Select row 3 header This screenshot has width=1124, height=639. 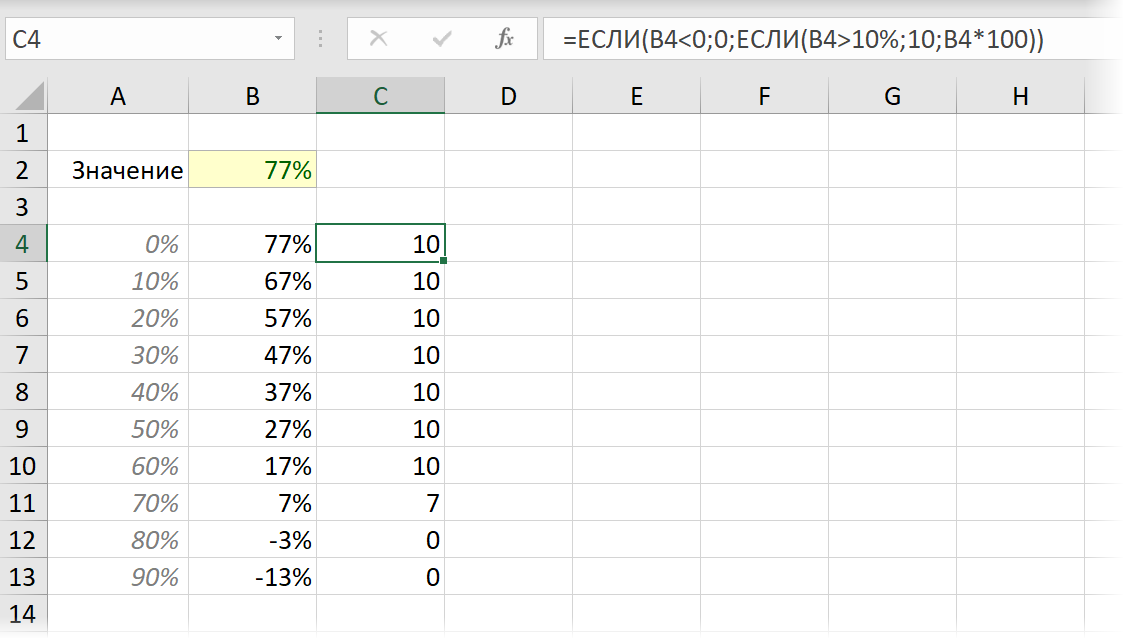point(23,207)
